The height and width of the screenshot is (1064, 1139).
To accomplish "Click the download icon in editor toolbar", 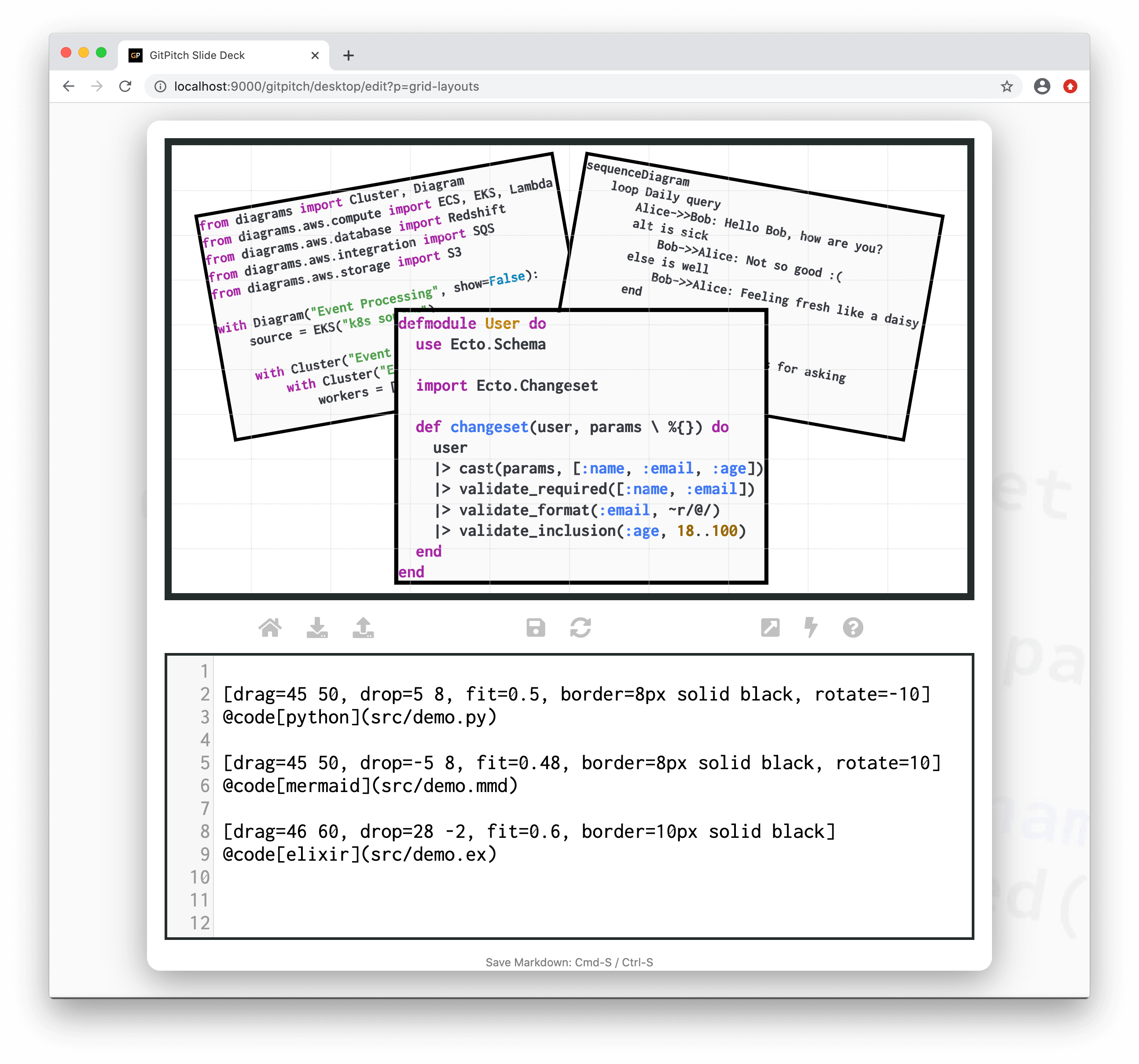I will pyautogui.click(x=317, y=628).
